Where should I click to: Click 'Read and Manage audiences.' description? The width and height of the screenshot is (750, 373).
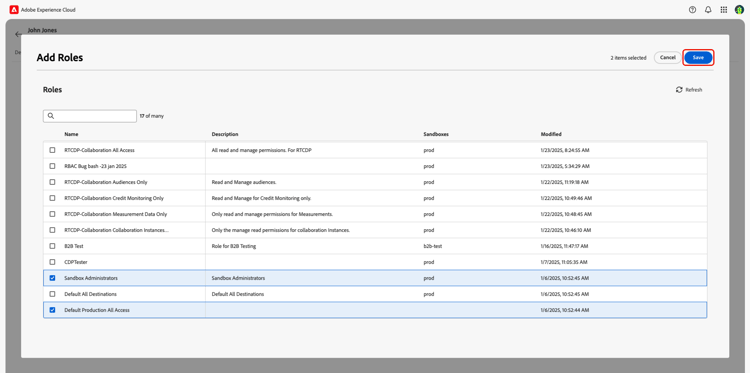pos(244,182)
